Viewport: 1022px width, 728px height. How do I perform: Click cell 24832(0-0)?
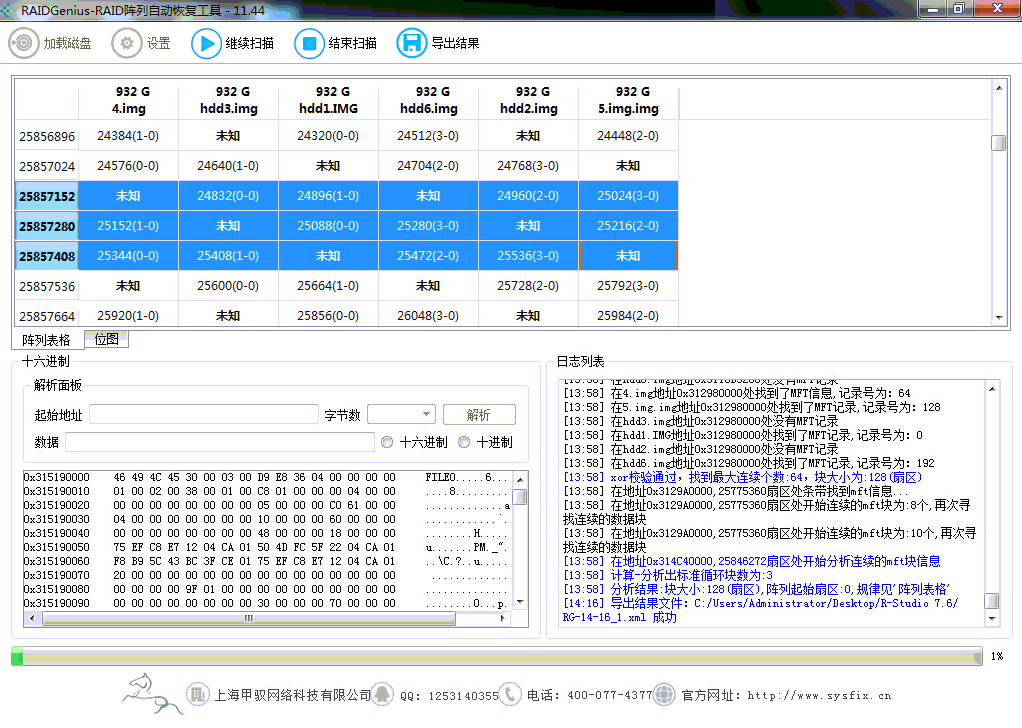pyautogui.click(x=229, y=196)
